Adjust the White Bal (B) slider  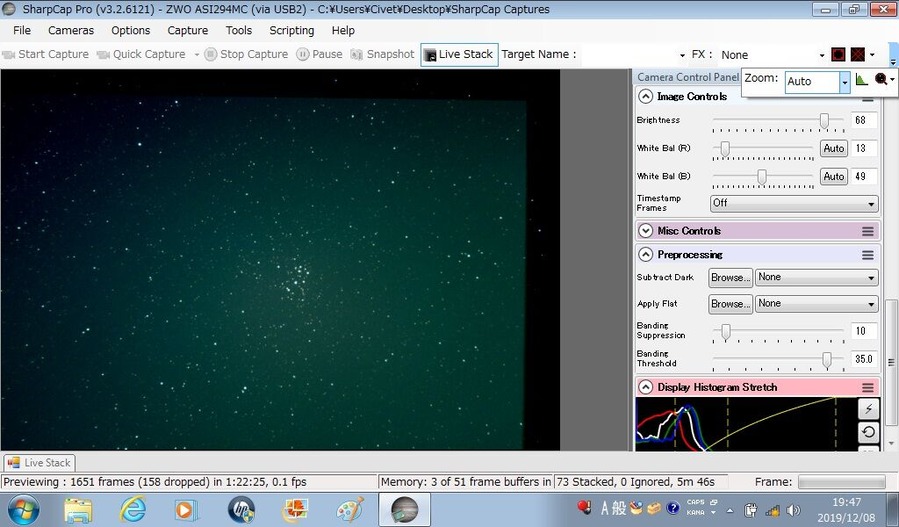tap(762, 177)
